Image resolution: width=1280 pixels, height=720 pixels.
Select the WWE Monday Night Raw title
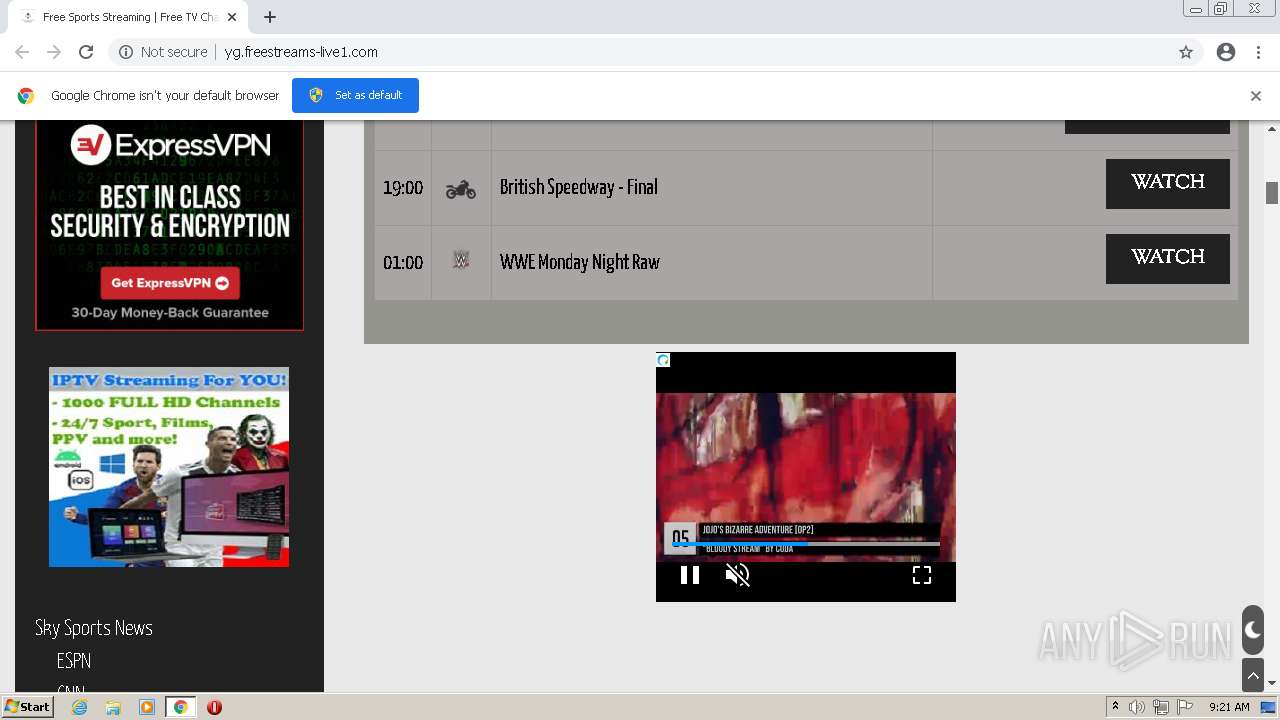click(x=579, y=262)
